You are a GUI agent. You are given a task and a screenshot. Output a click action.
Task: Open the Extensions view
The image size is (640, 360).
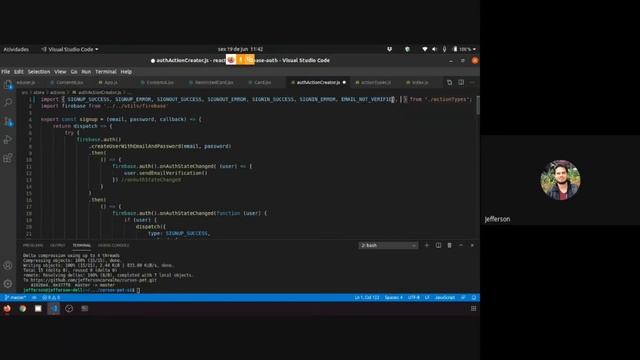pyautogui.click(x=8, y=158)
